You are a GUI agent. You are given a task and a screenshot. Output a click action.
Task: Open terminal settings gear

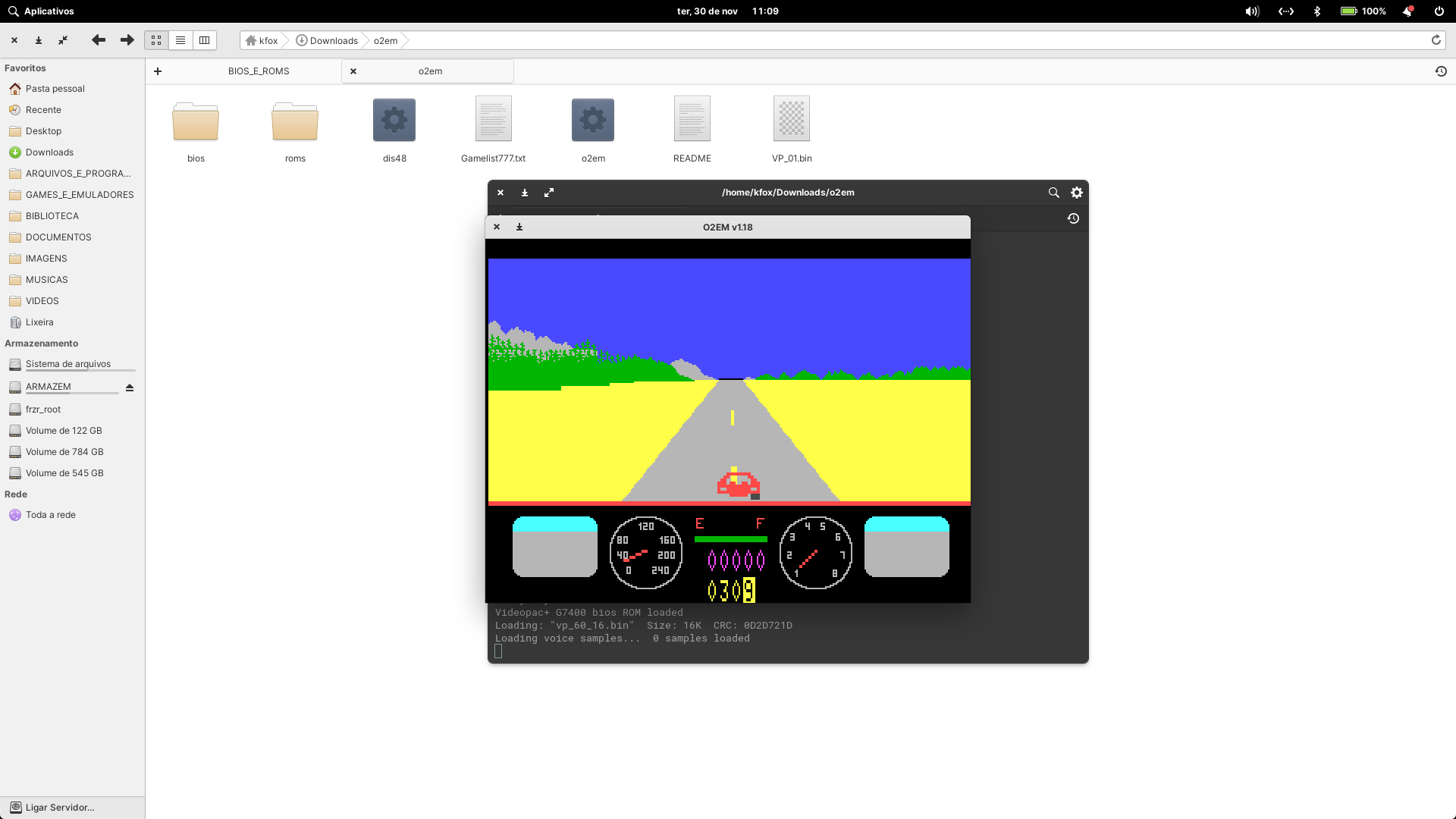[1076, 193]
